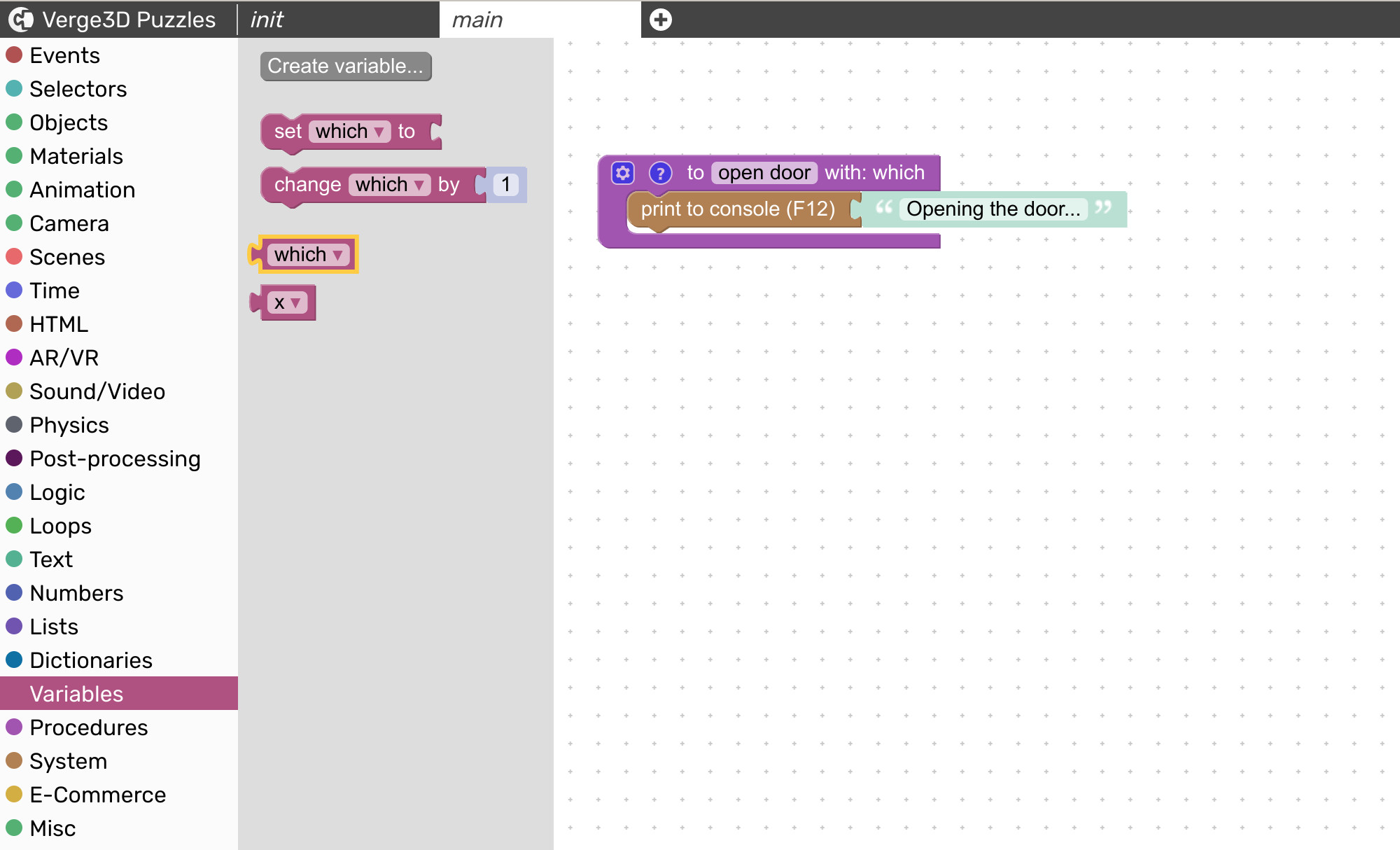Select the main tab
1400x850 pixels.
click(x=477, y=20)
